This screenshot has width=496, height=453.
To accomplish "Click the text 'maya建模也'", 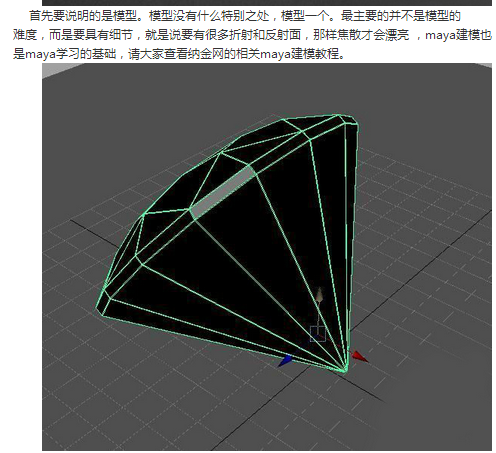I will tap(458, 35).
